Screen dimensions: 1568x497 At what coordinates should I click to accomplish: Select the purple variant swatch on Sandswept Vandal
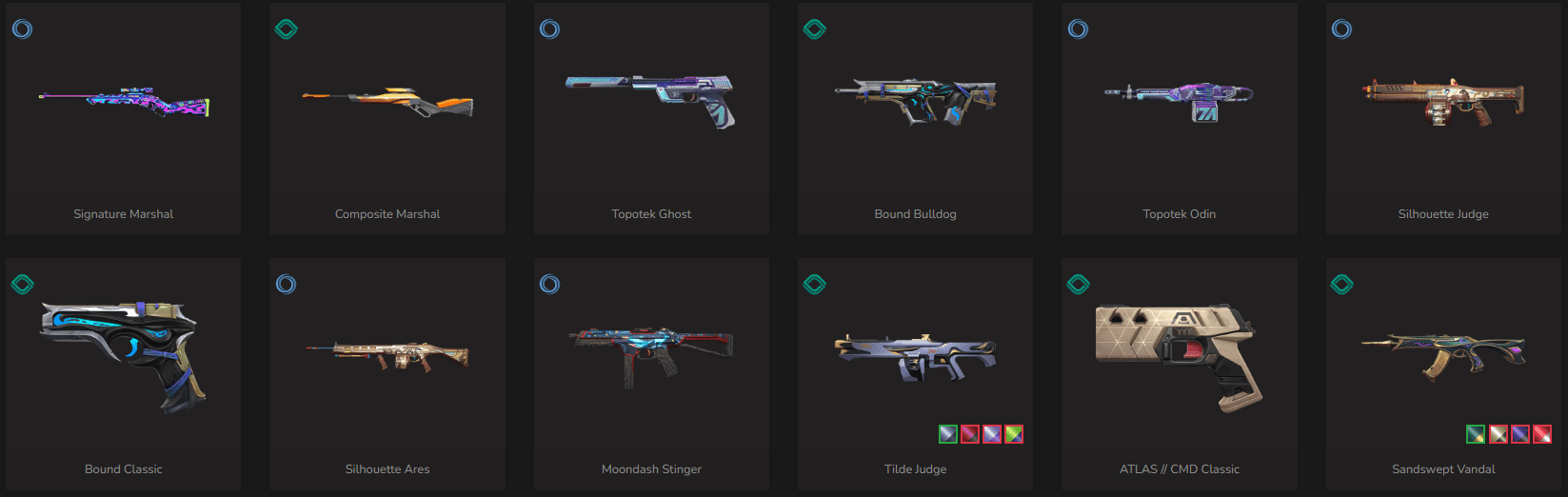point(1520,434)
